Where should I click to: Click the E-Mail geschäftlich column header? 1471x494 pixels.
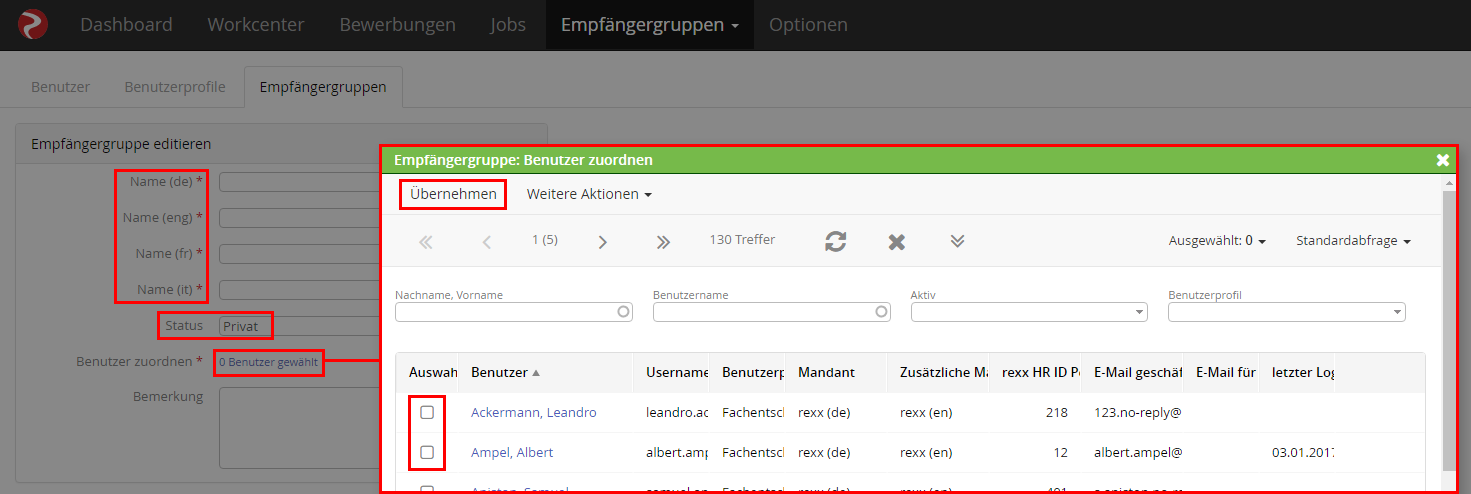(1132, 372)
